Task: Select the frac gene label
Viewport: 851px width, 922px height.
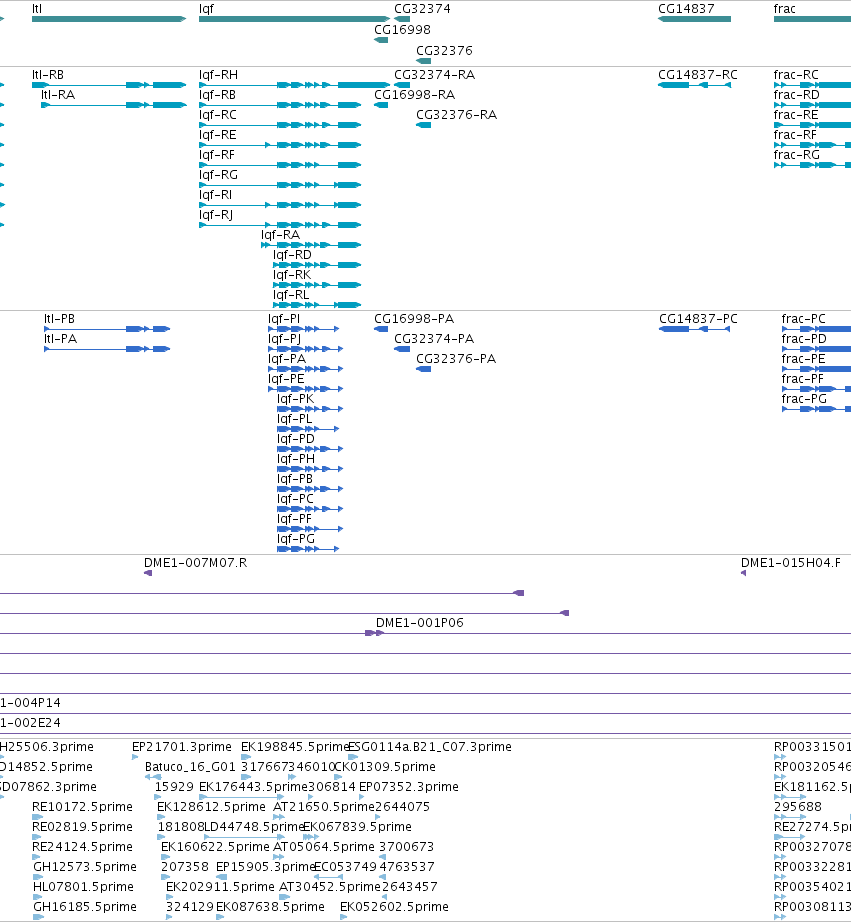Action: [785, 9]
